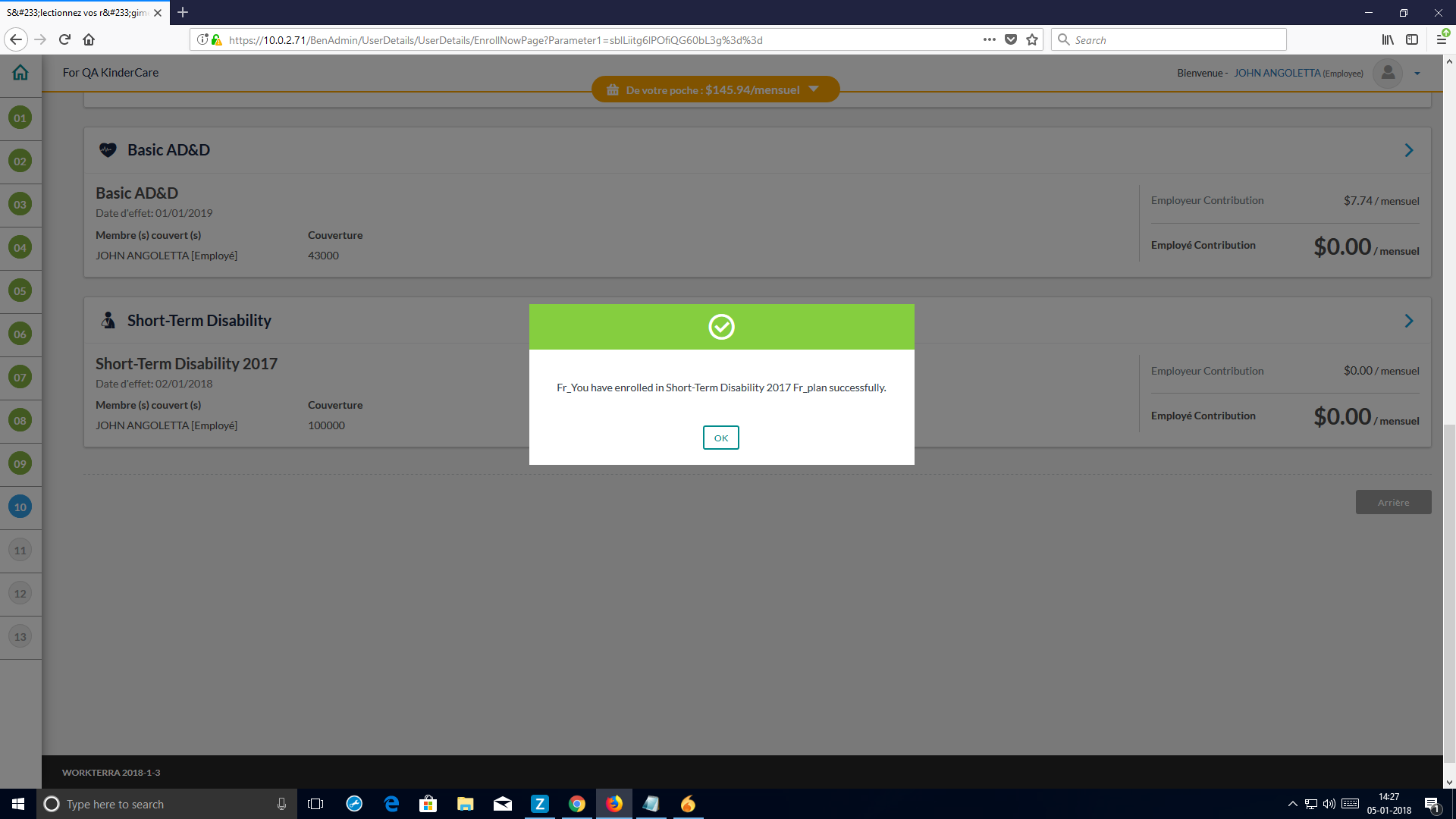Select current step 10 in sidebar
Viewport: 1456px width, 819px height.
tap(20, 507)
